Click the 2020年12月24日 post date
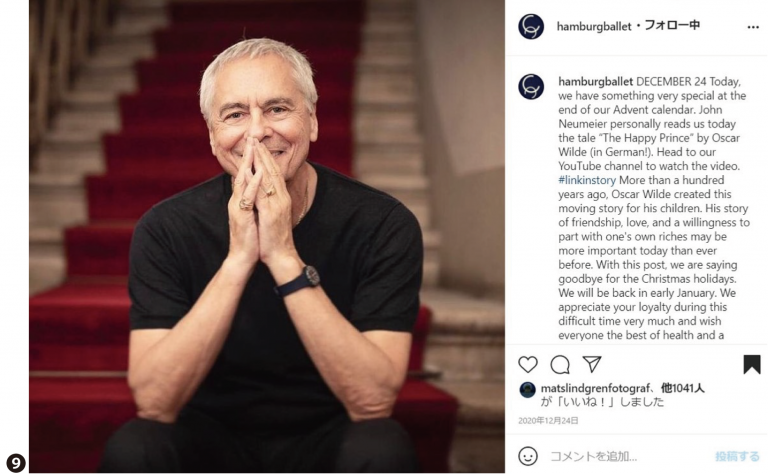 click(548, 421)
